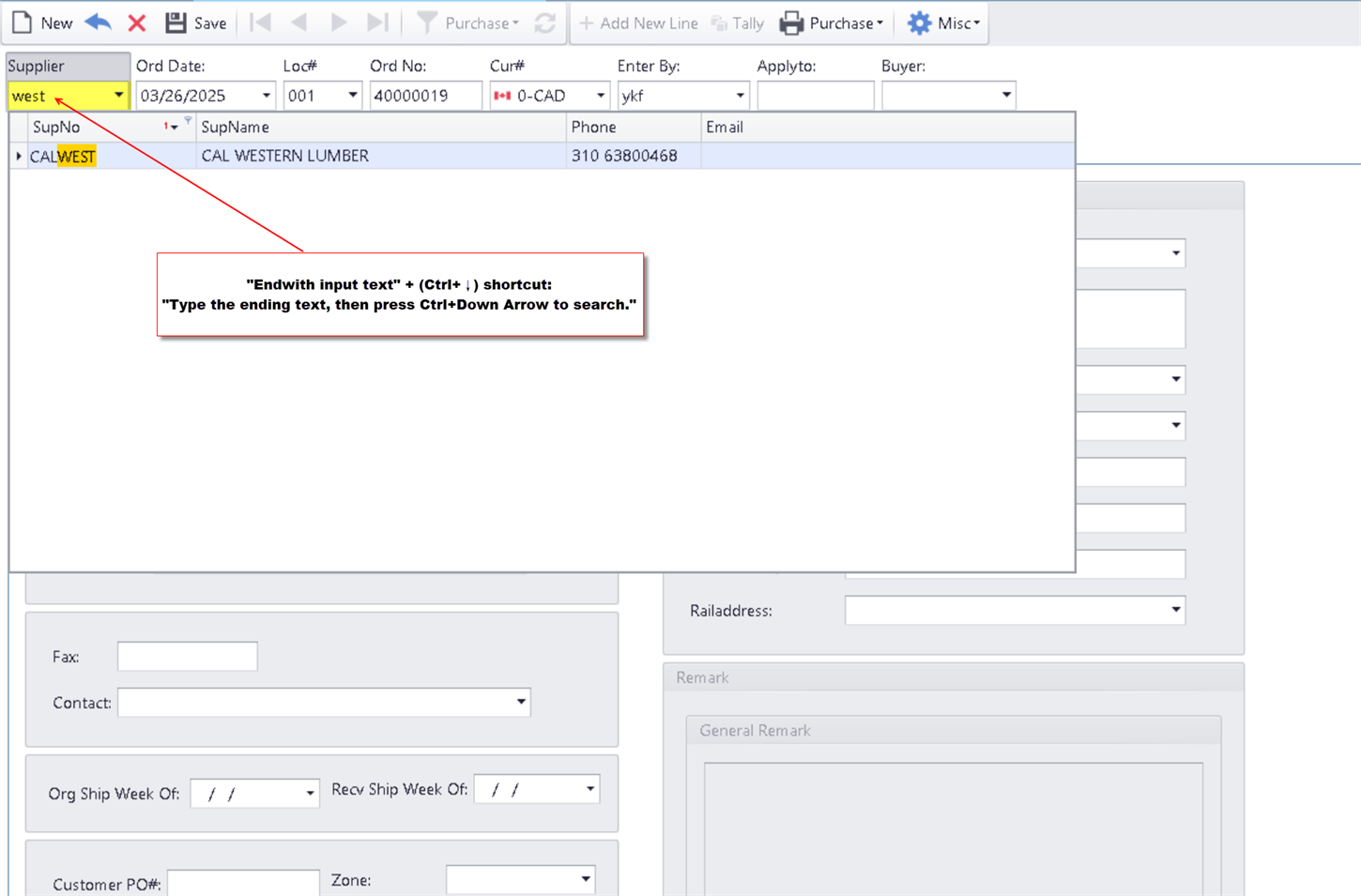
Task: Click the Applyto input field
Action: tap(815, 96)
